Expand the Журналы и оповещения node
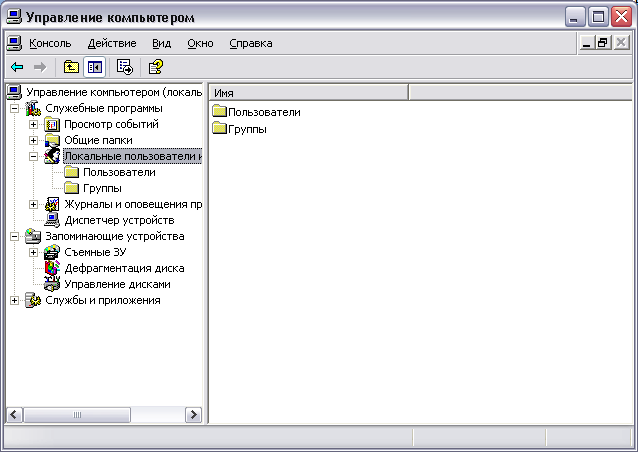This screenshot has width=638, height=452. [33, 204]
